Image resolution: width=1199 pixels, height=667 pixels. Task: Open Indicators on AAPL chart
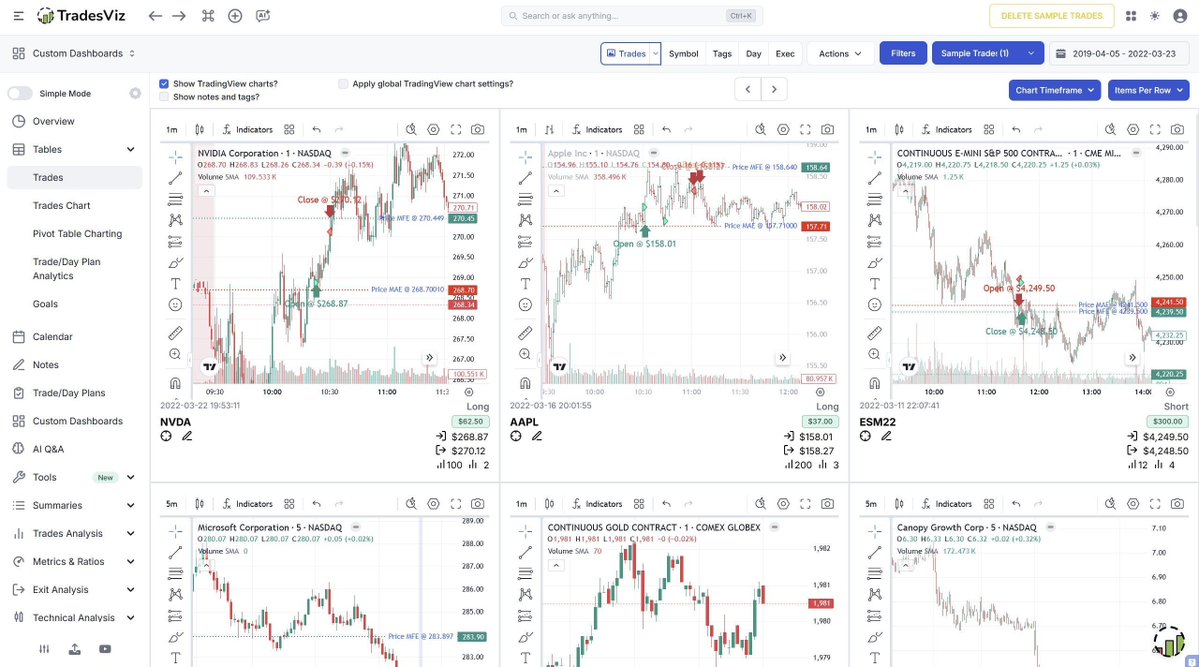point(596,129)
